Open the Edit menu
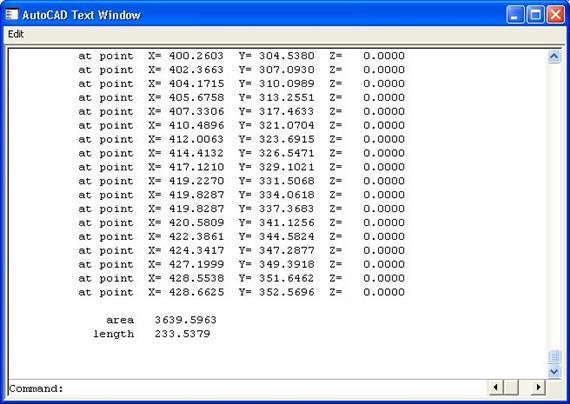 [x=16, y=34]
